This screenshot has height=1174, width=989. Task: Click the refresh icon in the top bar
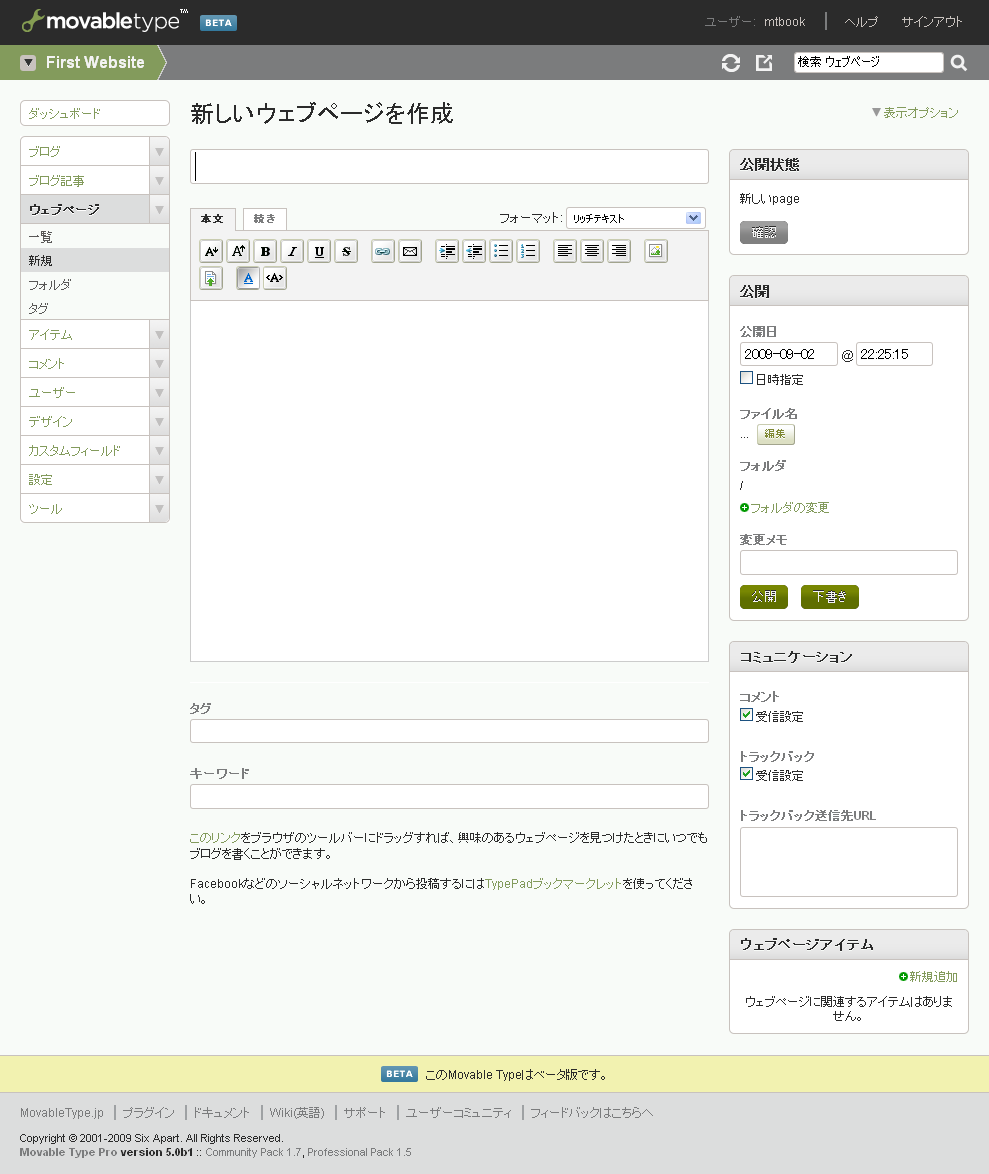click(731, 63)
